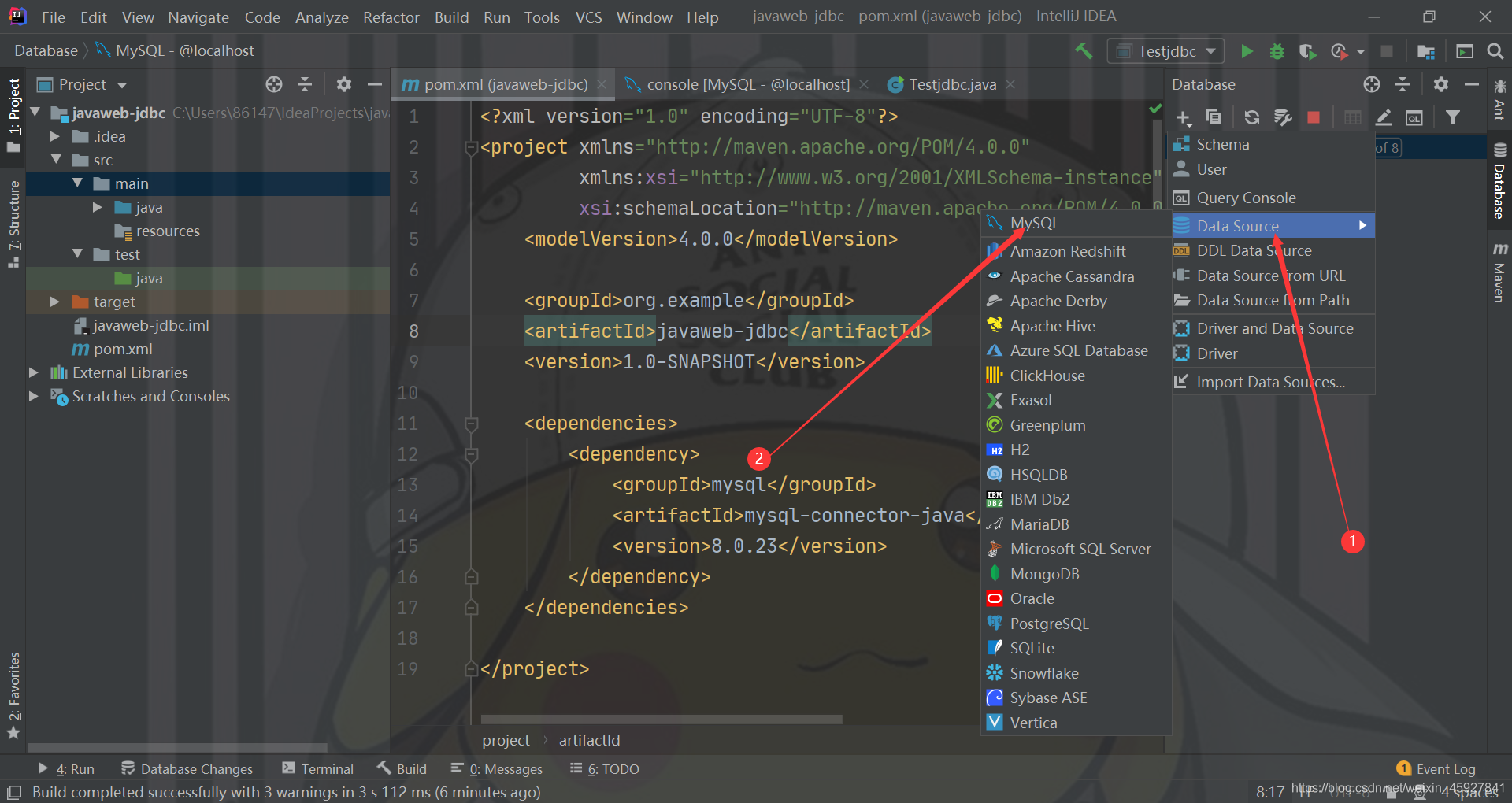
Task: Toggle tool window buttons icon in status bar
Action: click(14, 791)
